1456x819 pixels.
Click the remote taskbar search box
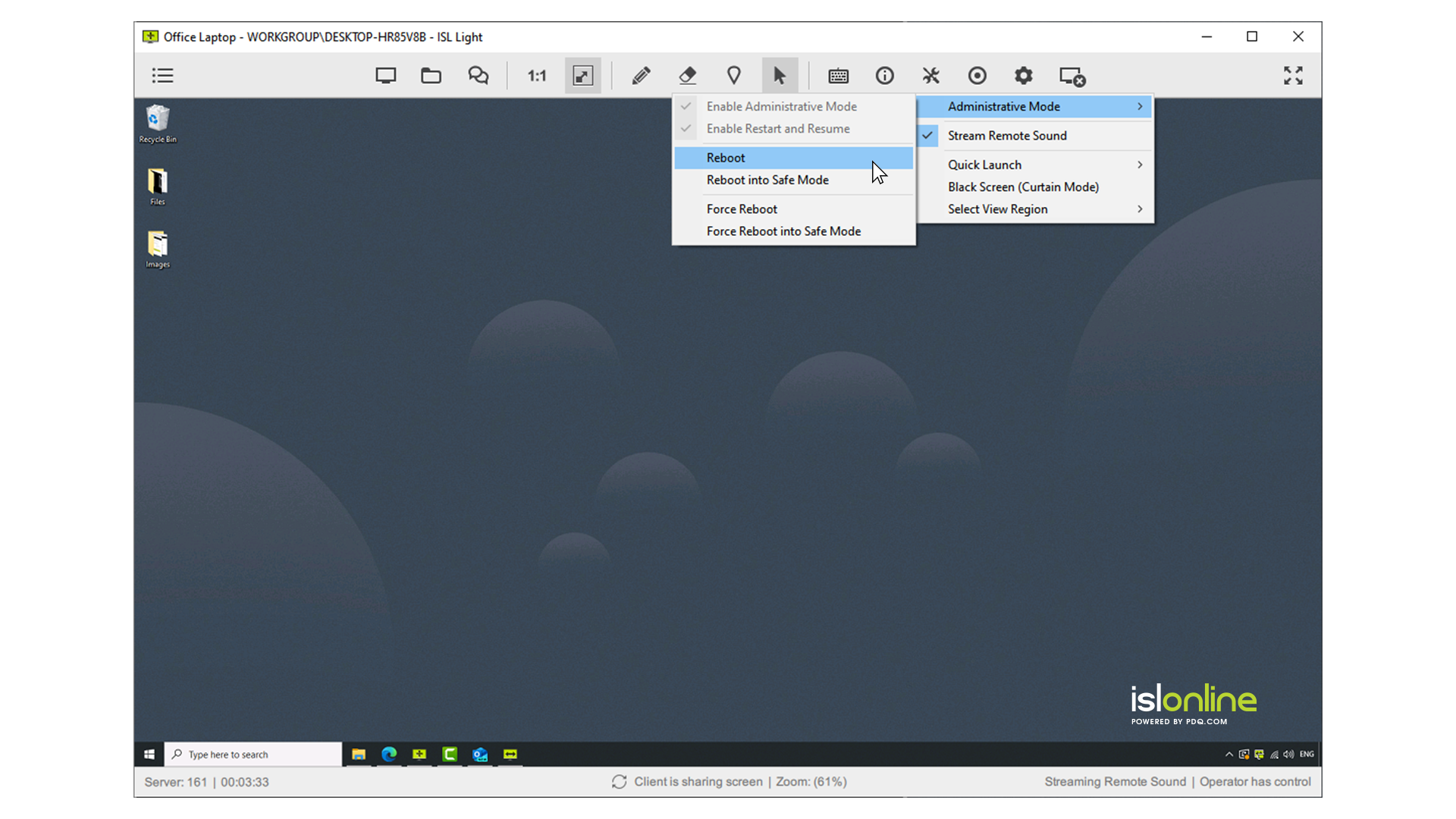click(253, 755)
